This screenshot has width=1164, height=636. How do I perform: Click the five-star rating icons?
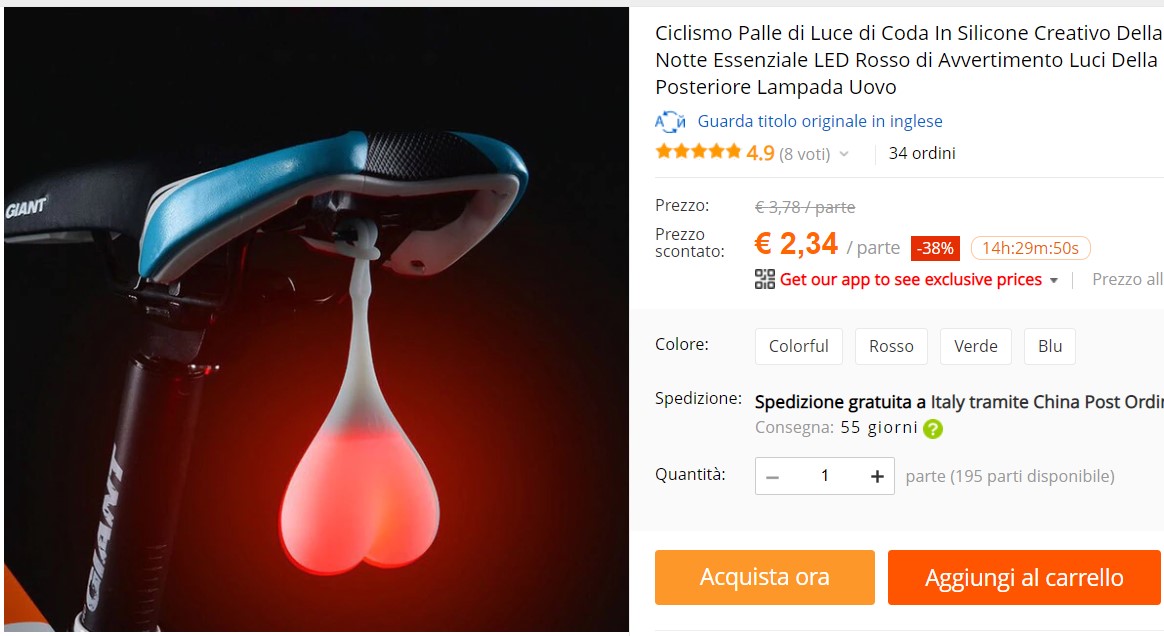[699, 153]
